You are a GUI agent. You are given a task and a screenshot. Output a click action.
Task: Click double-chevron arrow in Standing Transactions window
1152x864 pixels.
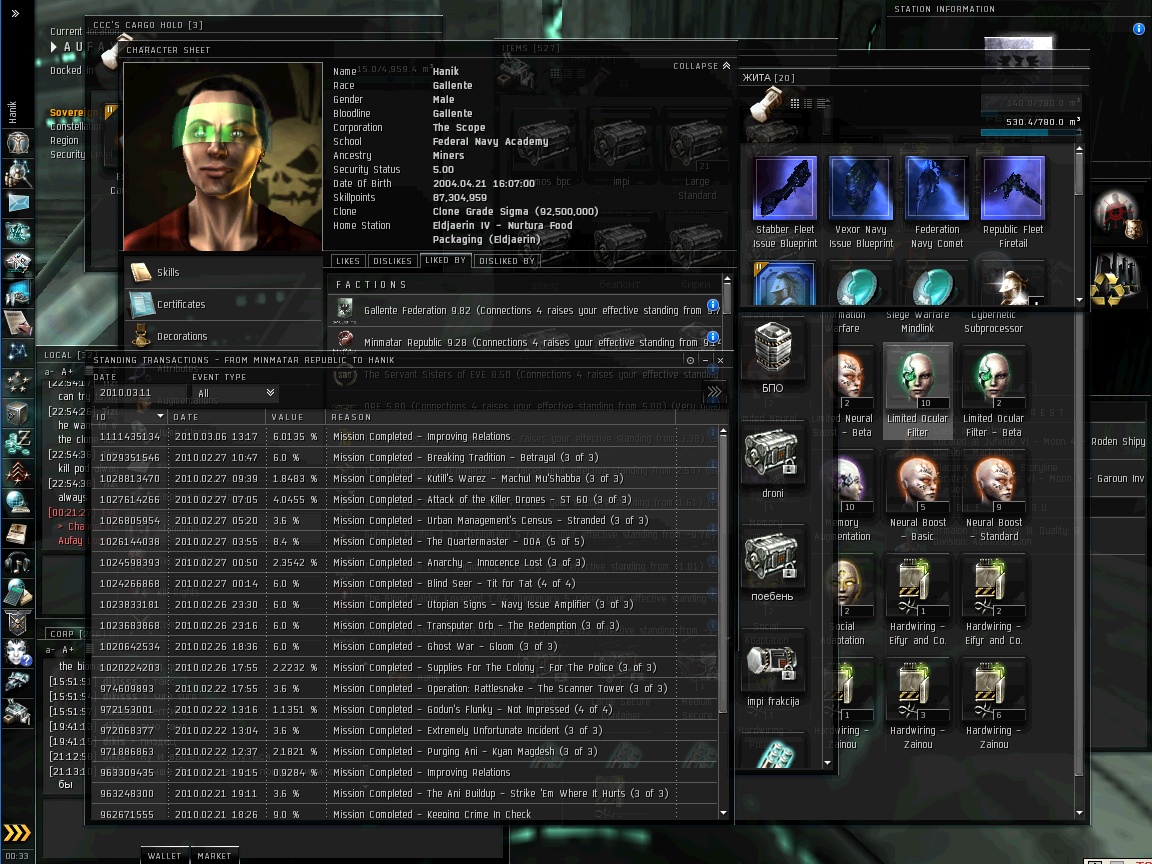(714, 392)
